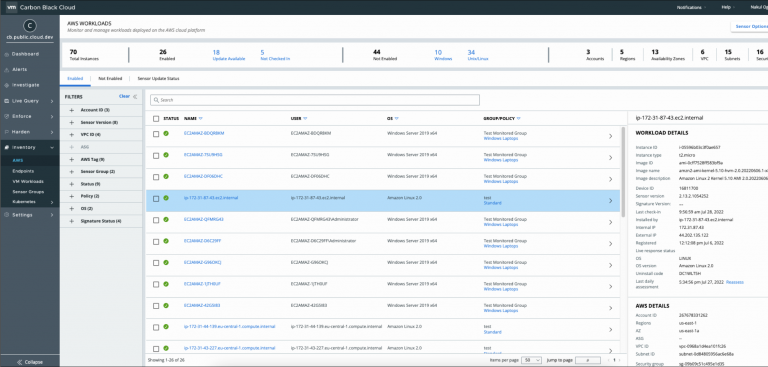Open the Alerts sidebar icon
The image size is (768, 367).
click(x=6, y=70)
